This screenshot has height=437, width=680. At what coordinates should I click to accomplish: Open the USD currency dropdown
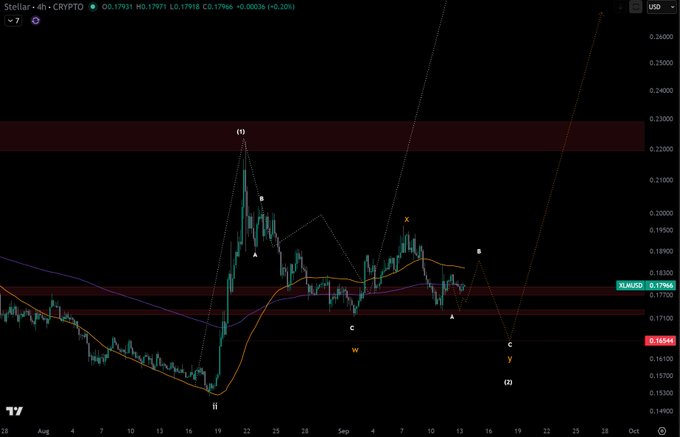coord(661,7)
